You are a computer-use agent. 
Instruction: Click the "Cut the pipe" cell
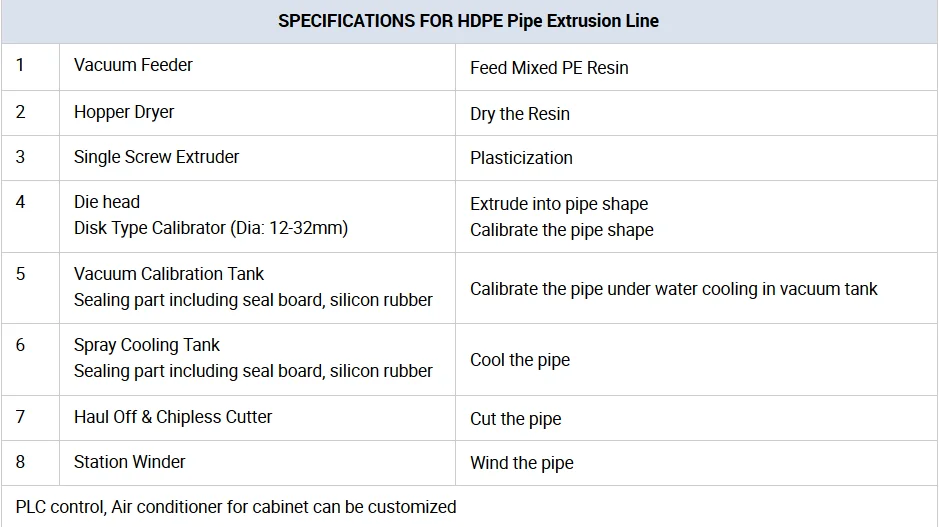tap(516, 419)
